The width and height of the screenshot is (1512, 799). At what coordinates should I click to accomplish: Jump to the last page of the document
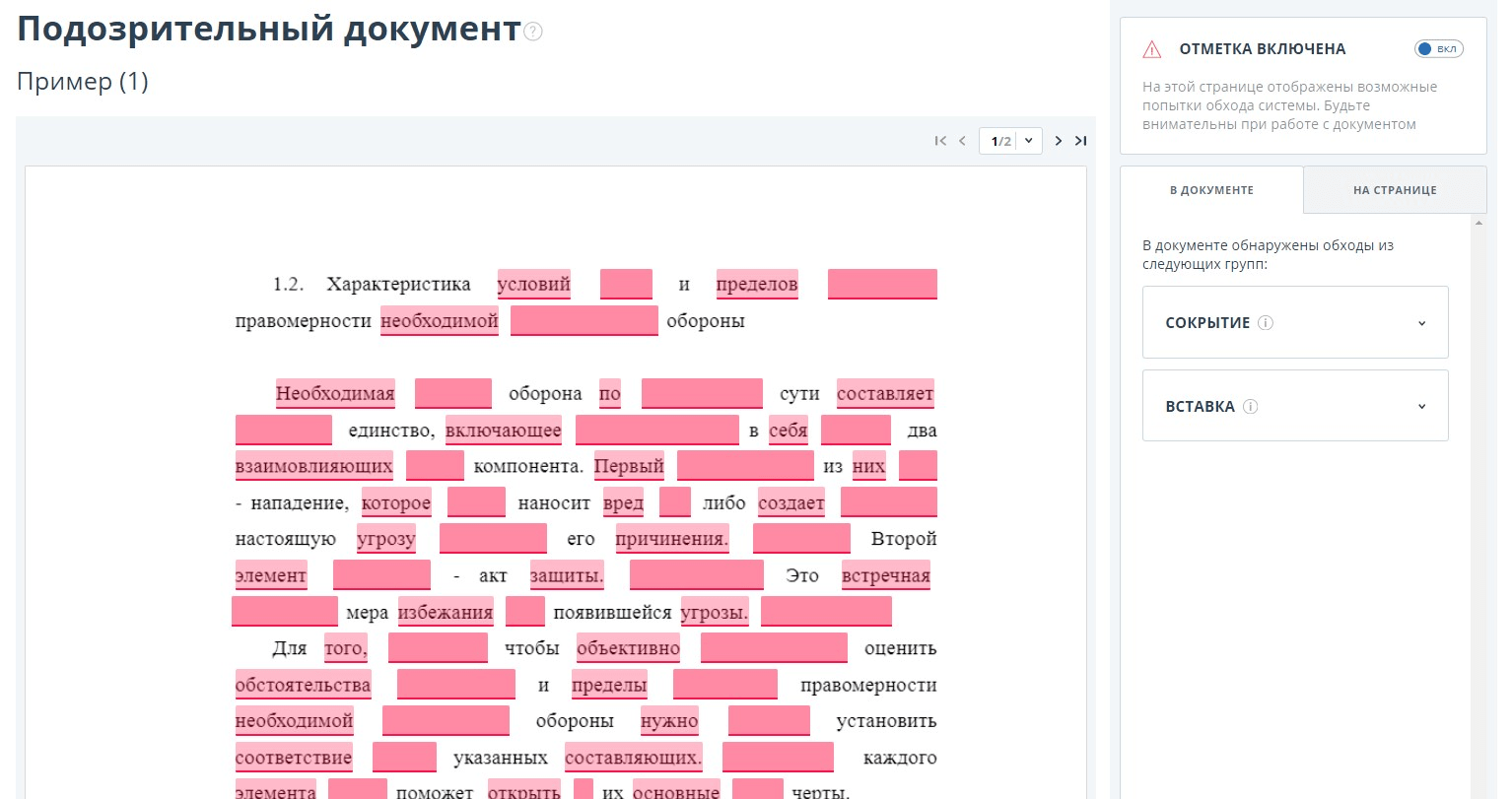click(1080, 141)
